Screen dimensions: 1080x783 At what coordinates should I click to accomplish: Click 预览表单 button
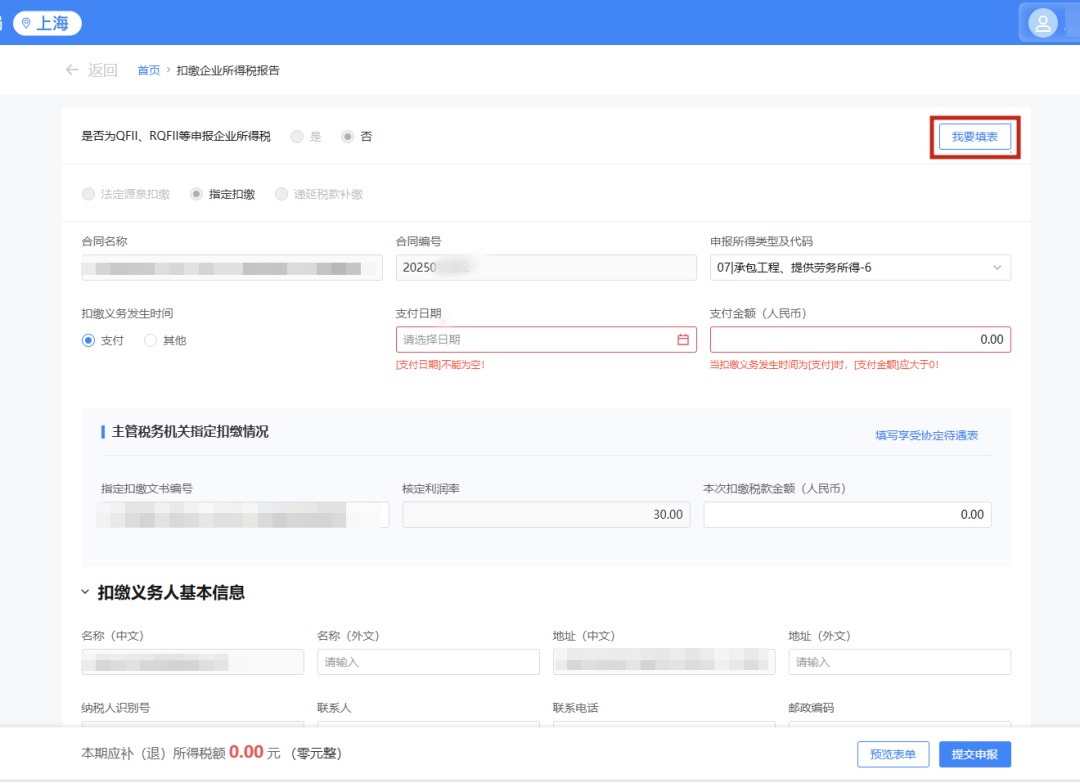point(893,754)
